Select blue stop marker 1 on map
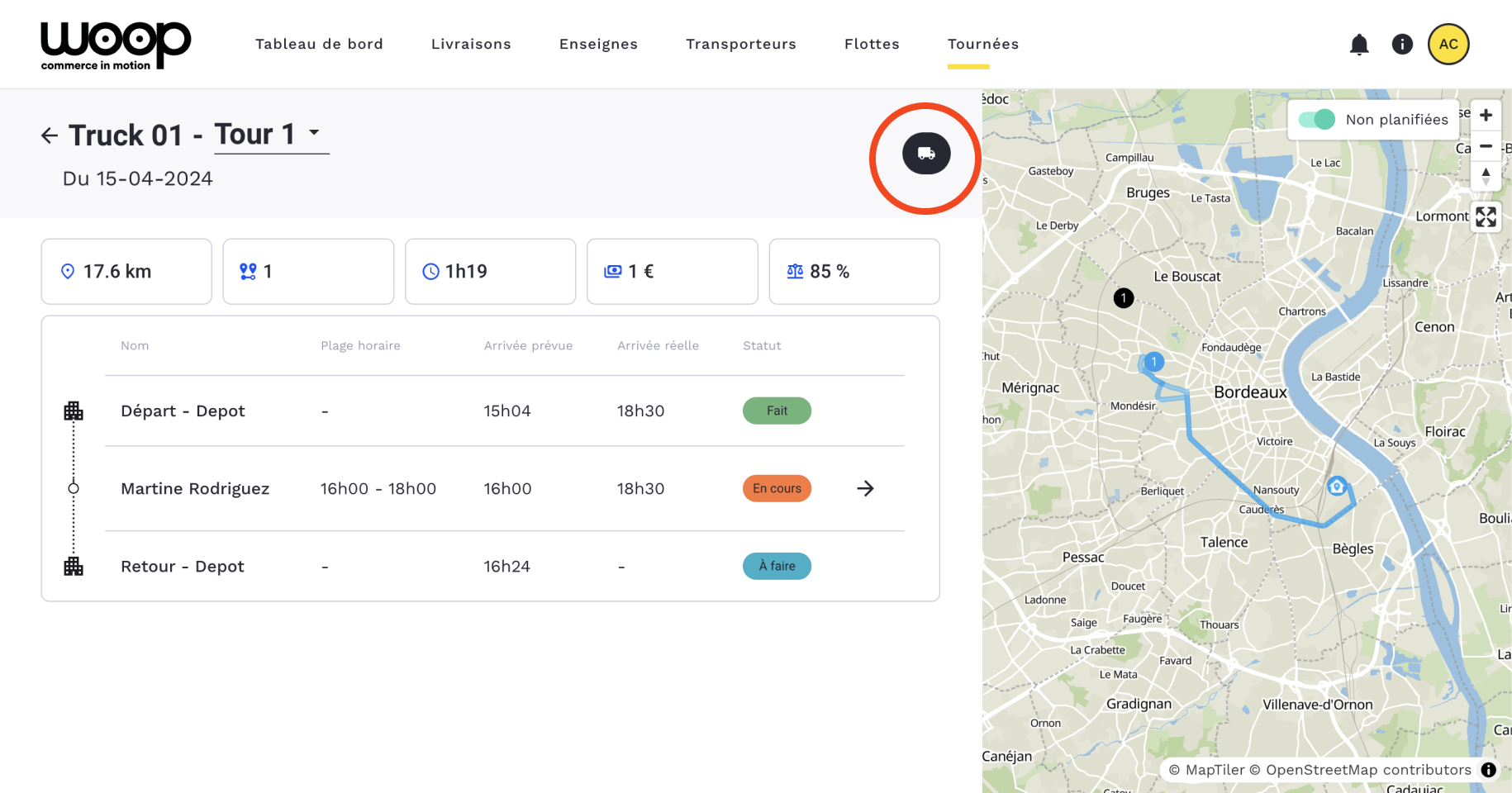Viewport: 1512px width, 793px height. tap(1154, 362)
